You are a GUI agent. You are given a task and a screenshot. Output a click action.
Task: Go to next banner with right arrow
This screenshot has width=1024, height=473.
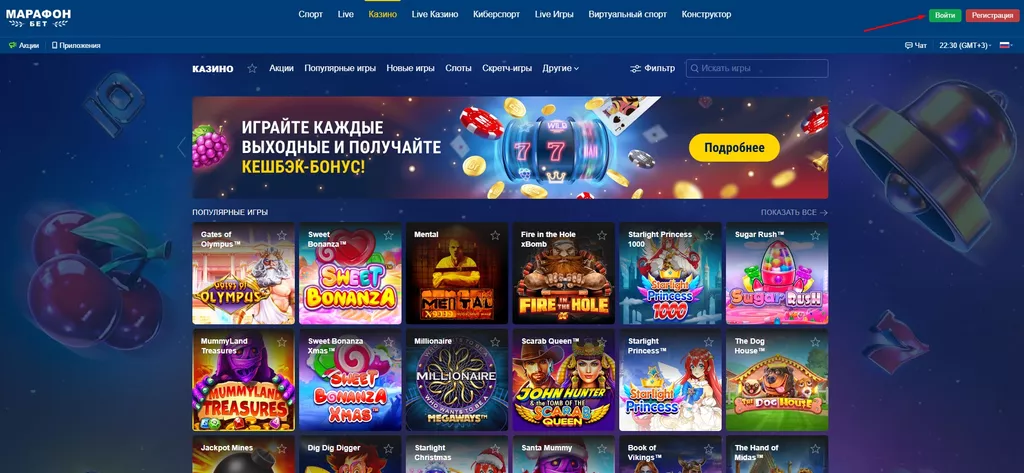point(839,148)
